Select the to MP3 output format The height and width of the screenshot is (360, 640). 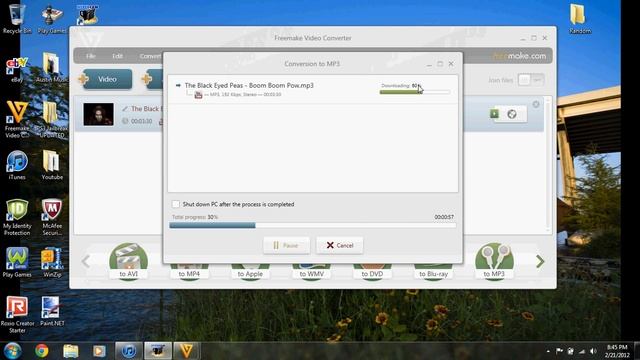494,261
